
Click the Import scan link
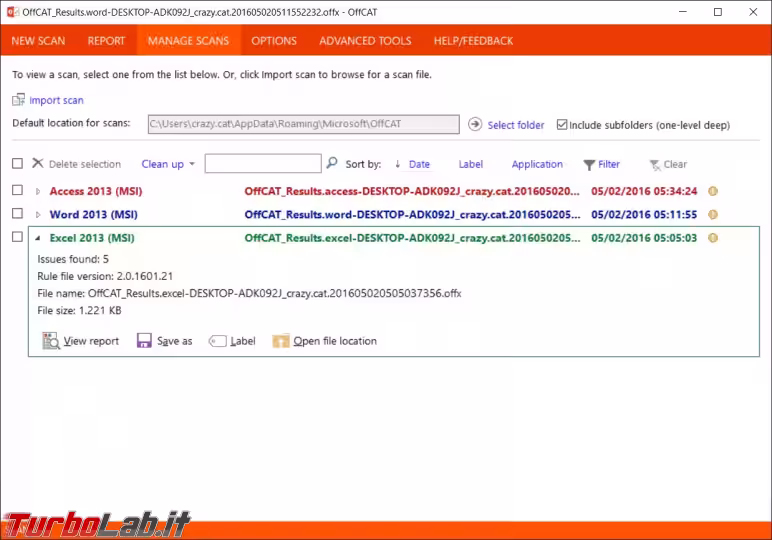tap(56, 100)
